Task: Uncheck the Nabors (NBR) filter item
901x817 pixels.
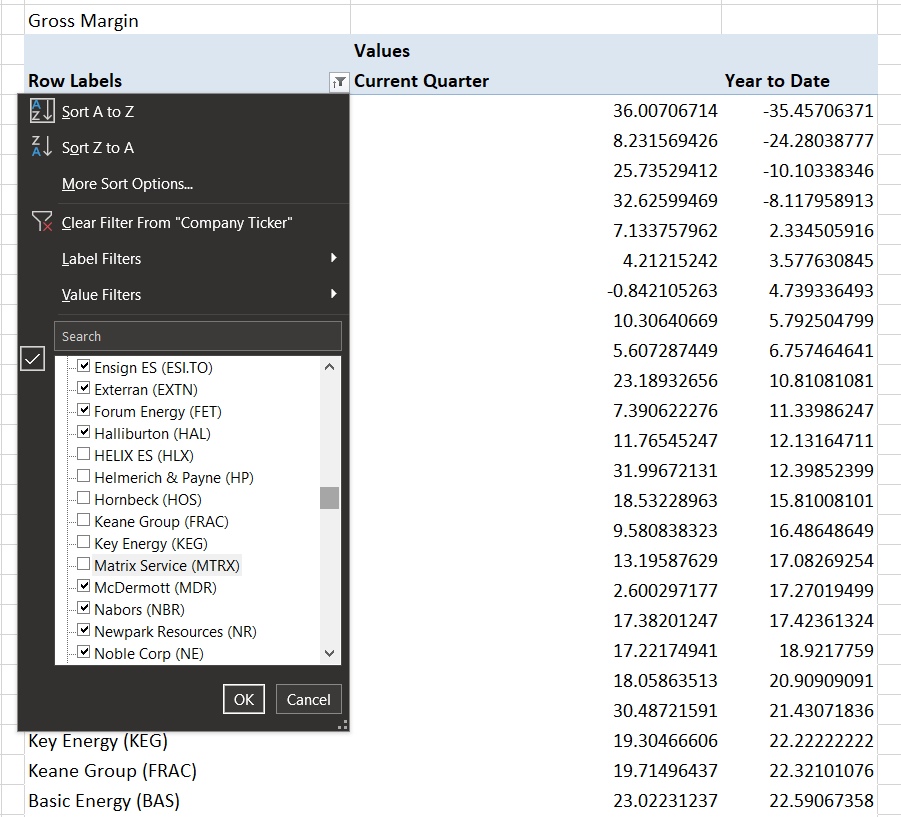Action: tap(84, 609)
